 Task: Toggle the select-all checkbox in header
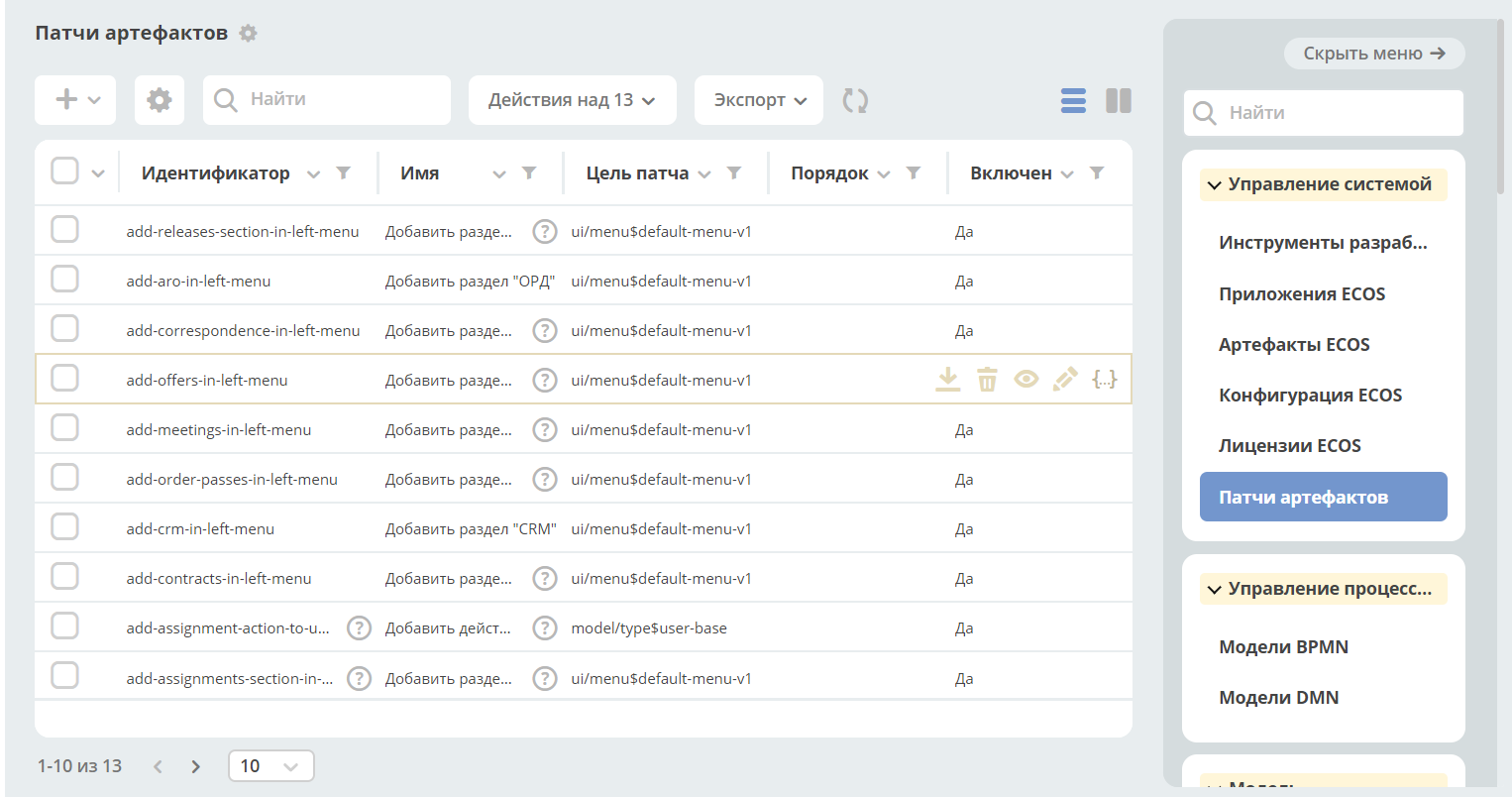[x=64, y=171]
